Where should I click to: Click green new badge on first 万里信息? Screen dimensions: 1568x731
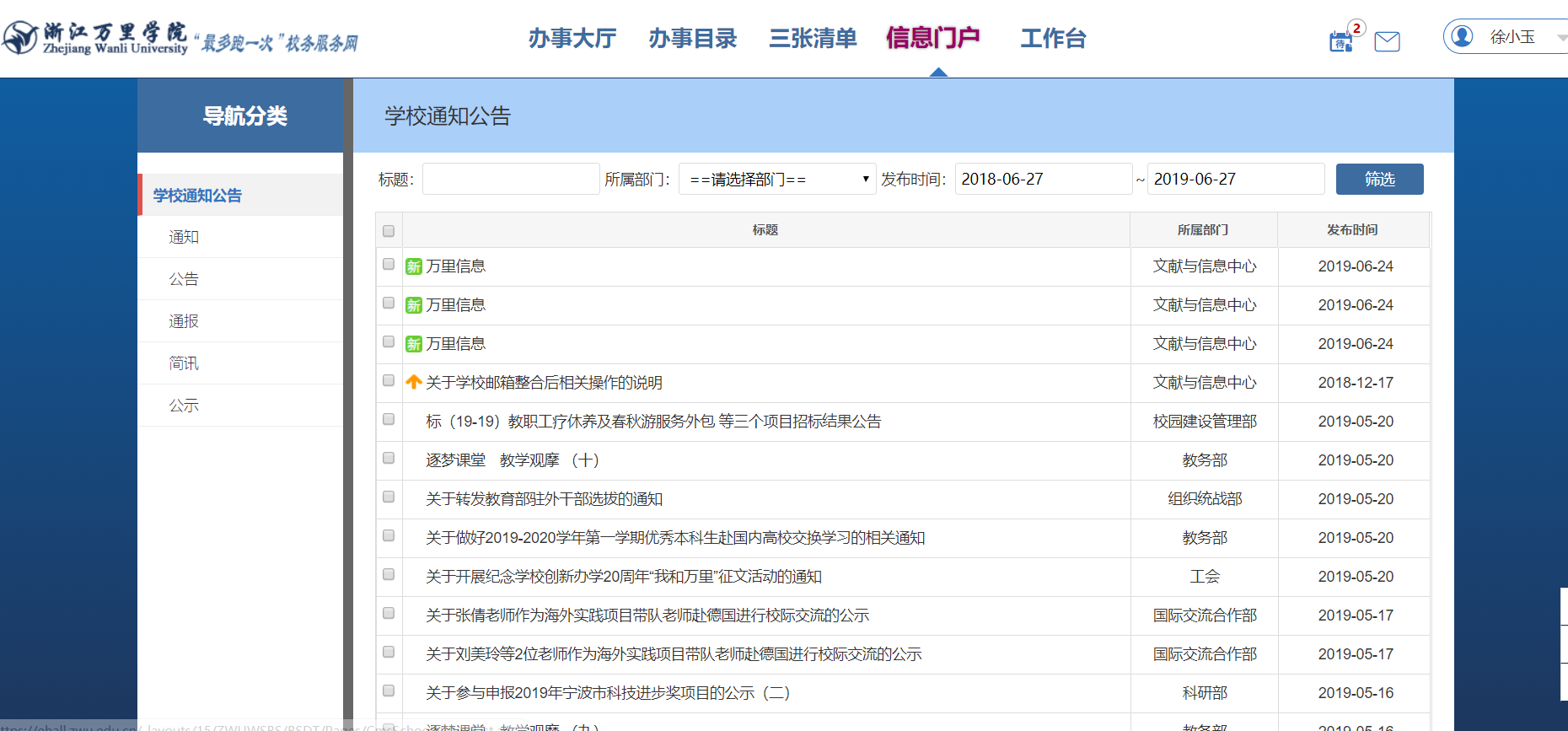pos(413,266)
